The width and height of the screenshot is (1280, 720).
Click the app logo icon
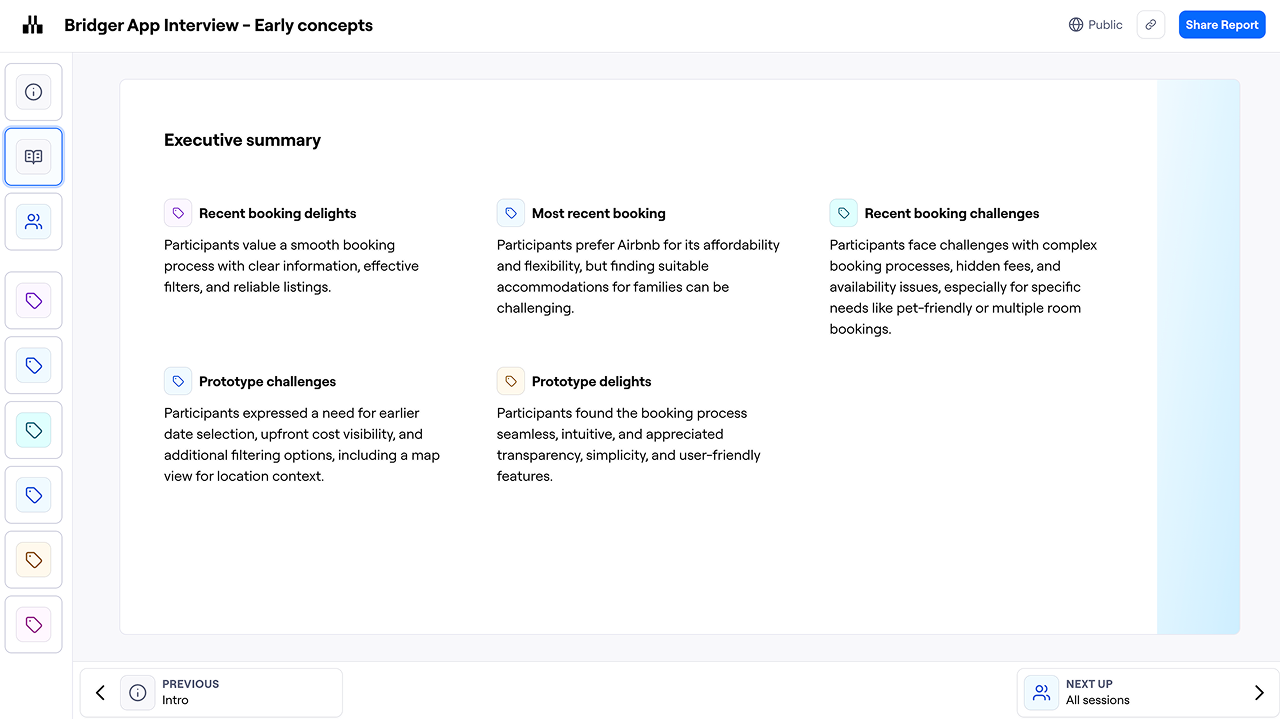click(33, 25)
